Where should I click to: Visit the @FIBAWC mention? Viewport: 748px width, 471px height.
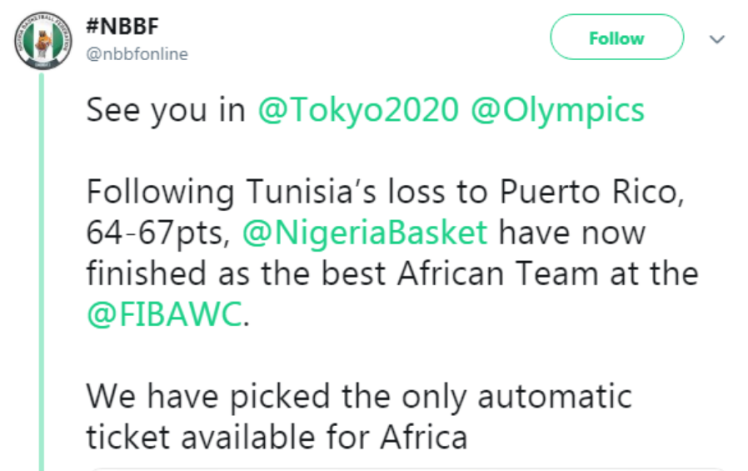[165, 314]
